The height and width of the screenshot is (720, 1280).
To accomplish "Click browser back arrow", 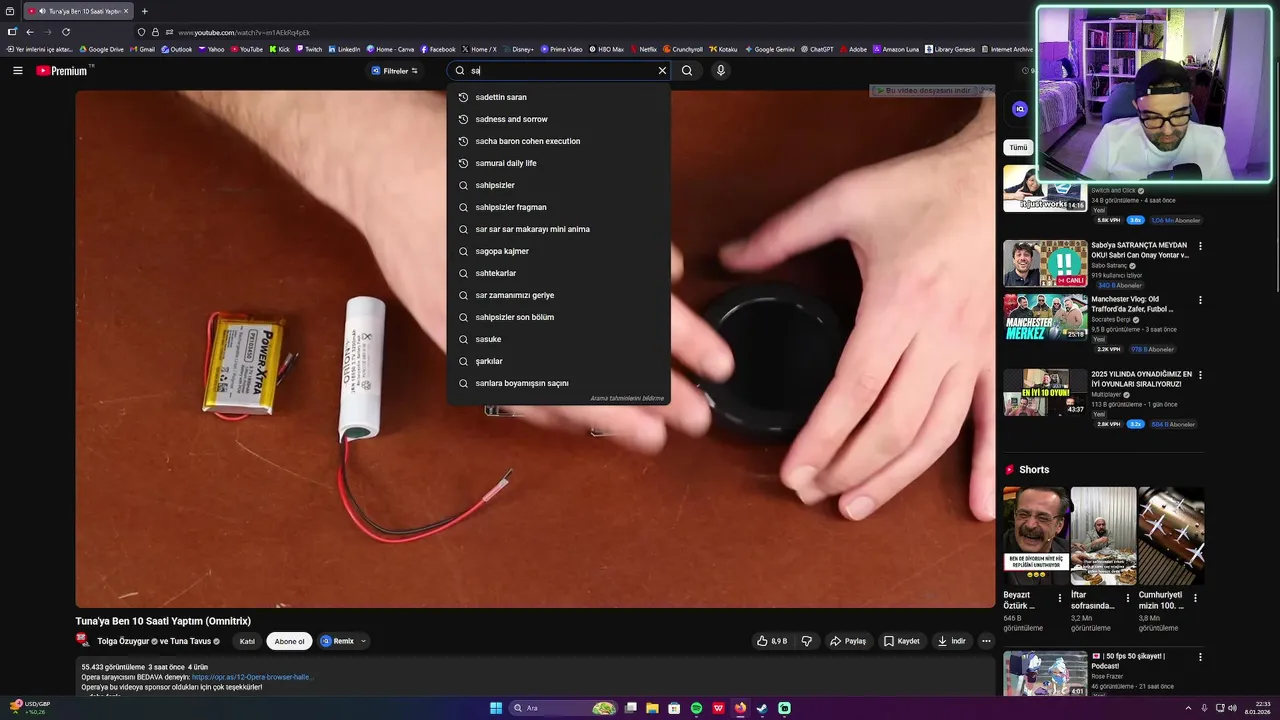I will 30,32.
